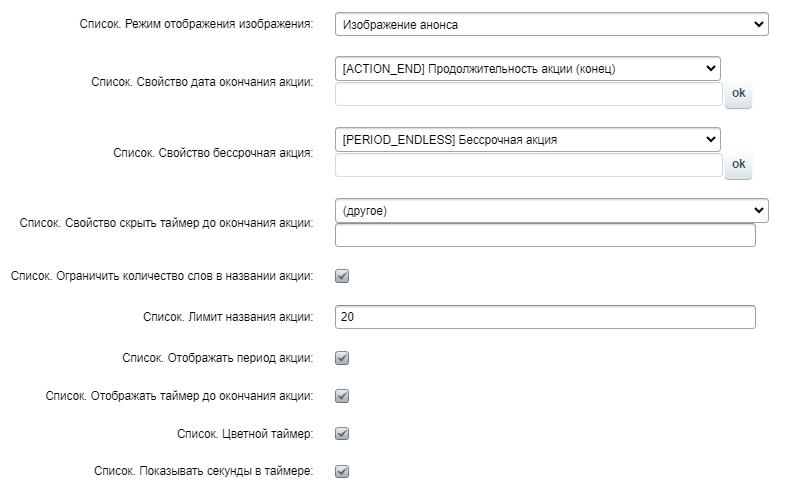The image size is (805, 483).
Task: Expand the [ACTION_END] property dropdown
Action: [527, 69]
